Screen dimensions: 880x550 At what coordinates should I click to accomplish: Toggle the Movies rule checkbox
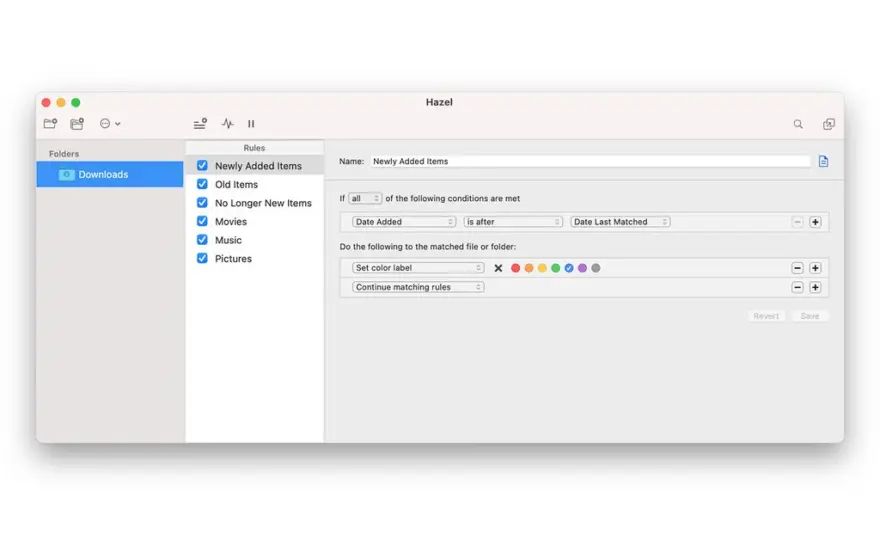202,221
